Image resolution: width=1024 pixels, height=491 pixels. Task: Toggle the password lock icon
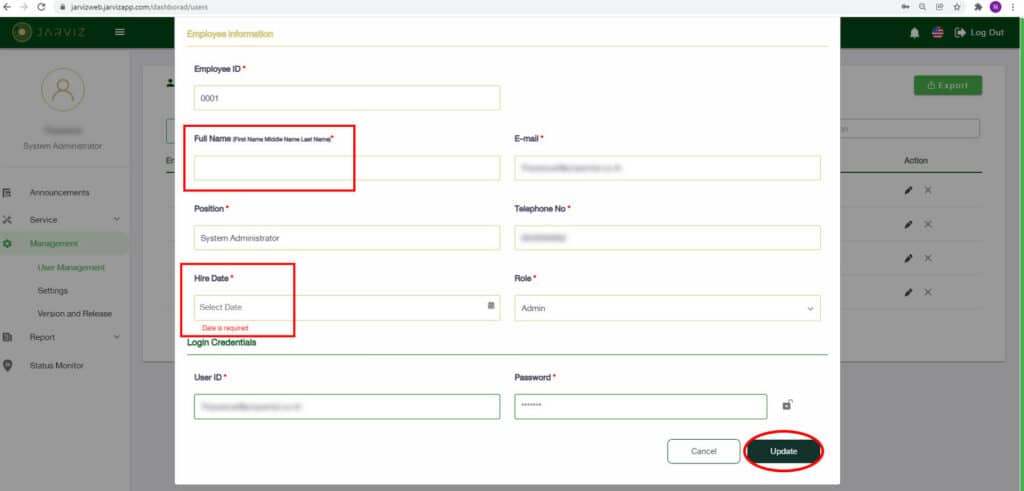coord(787,405)
